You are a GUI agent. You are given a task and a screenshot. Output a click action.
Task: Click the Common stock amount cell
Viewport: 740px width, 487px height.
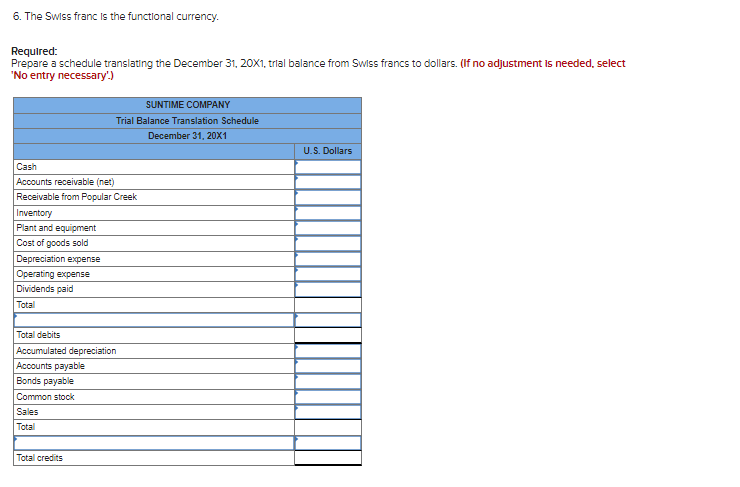[x=328, y=397]
